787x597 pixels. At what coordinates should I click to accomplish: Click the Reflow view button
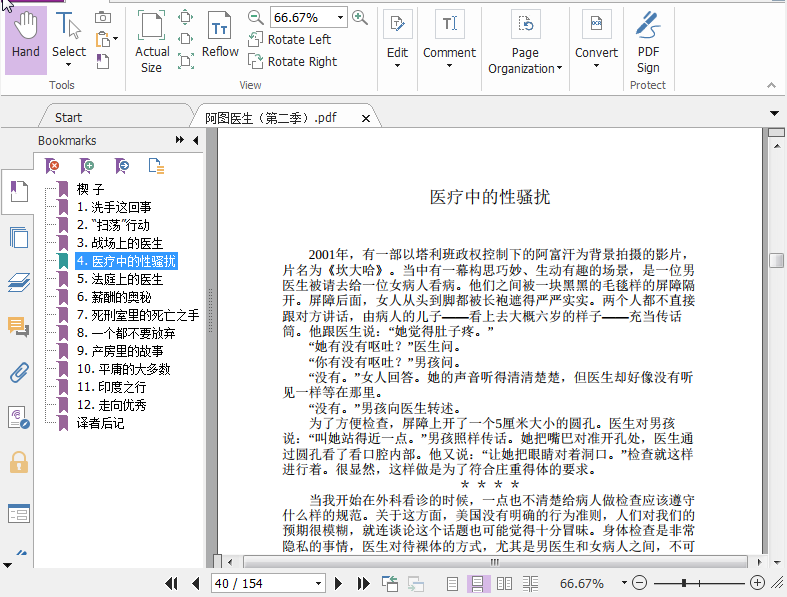(x=220, y=38)
